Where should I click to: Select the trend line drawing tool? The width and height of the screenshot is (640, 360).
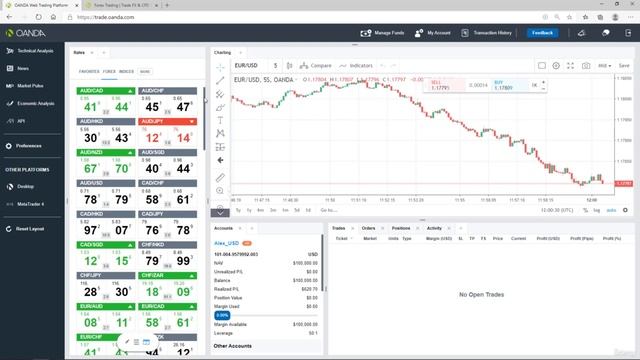coord(220,80)
